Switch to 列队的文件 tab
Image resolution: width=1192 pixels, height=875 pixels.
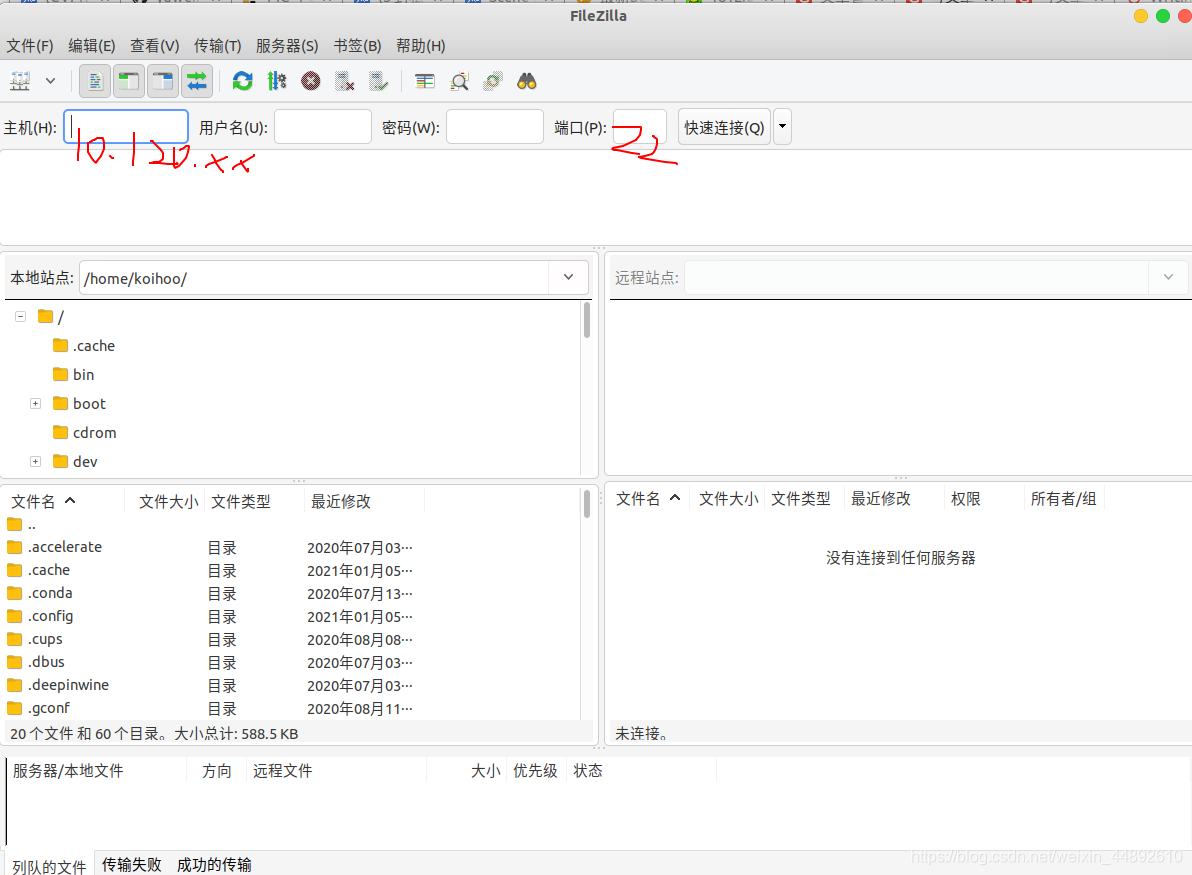49,866
